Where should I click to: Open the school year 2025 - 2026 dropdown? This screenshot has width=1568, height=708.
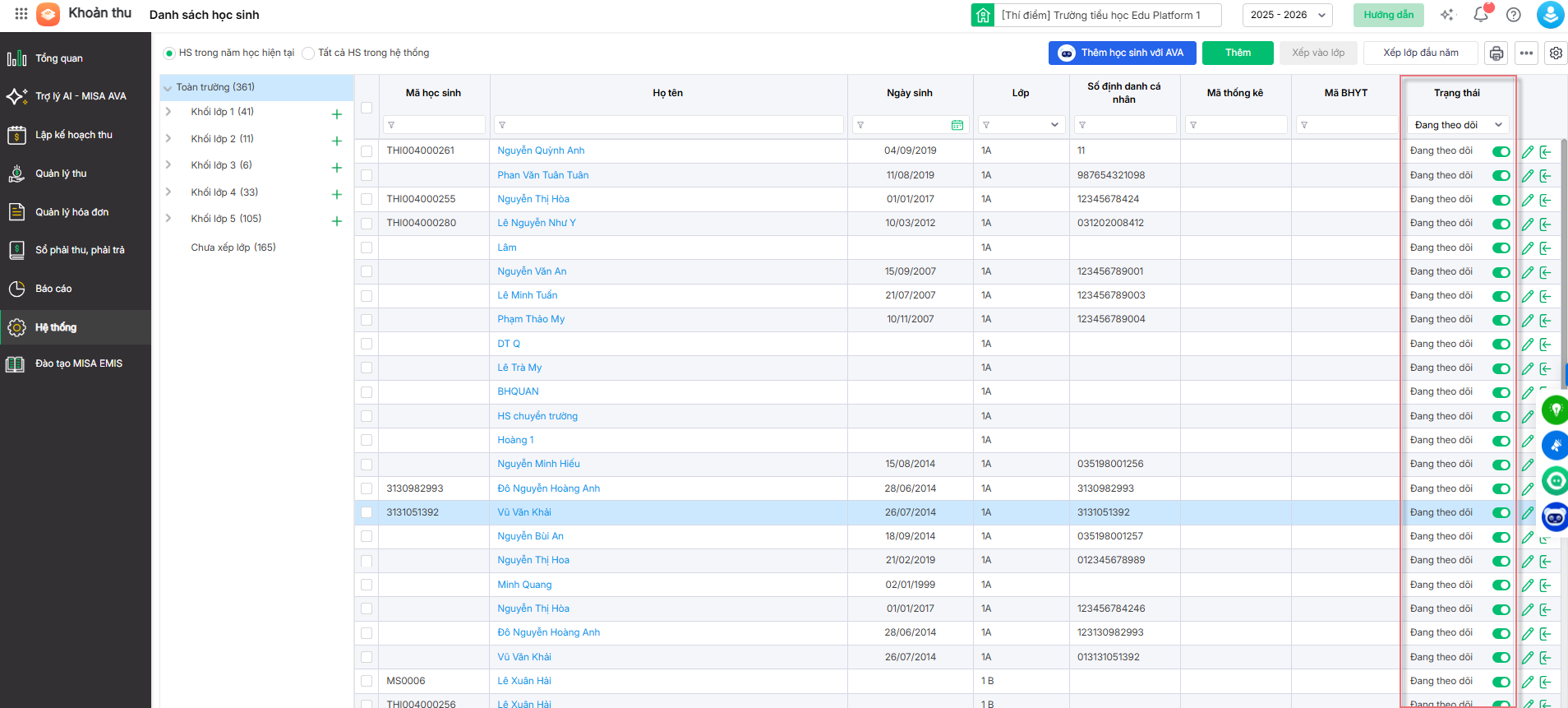1288,15
